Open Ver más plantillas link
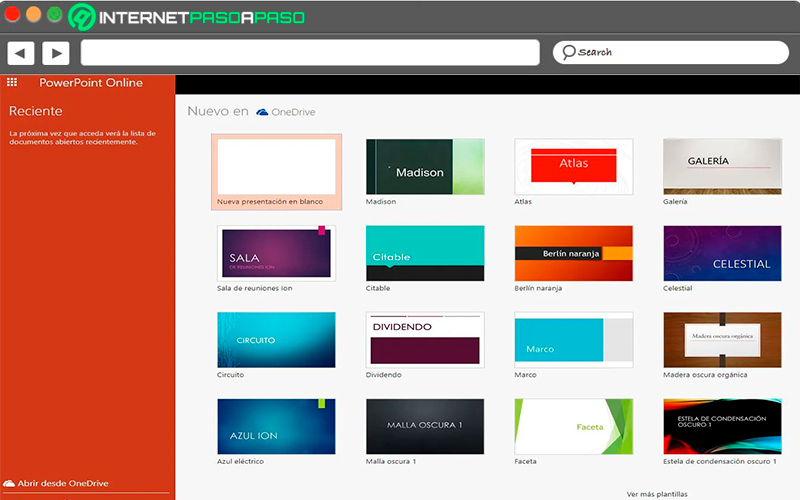This screenshot has width=800, height=500. pos(657,494)
